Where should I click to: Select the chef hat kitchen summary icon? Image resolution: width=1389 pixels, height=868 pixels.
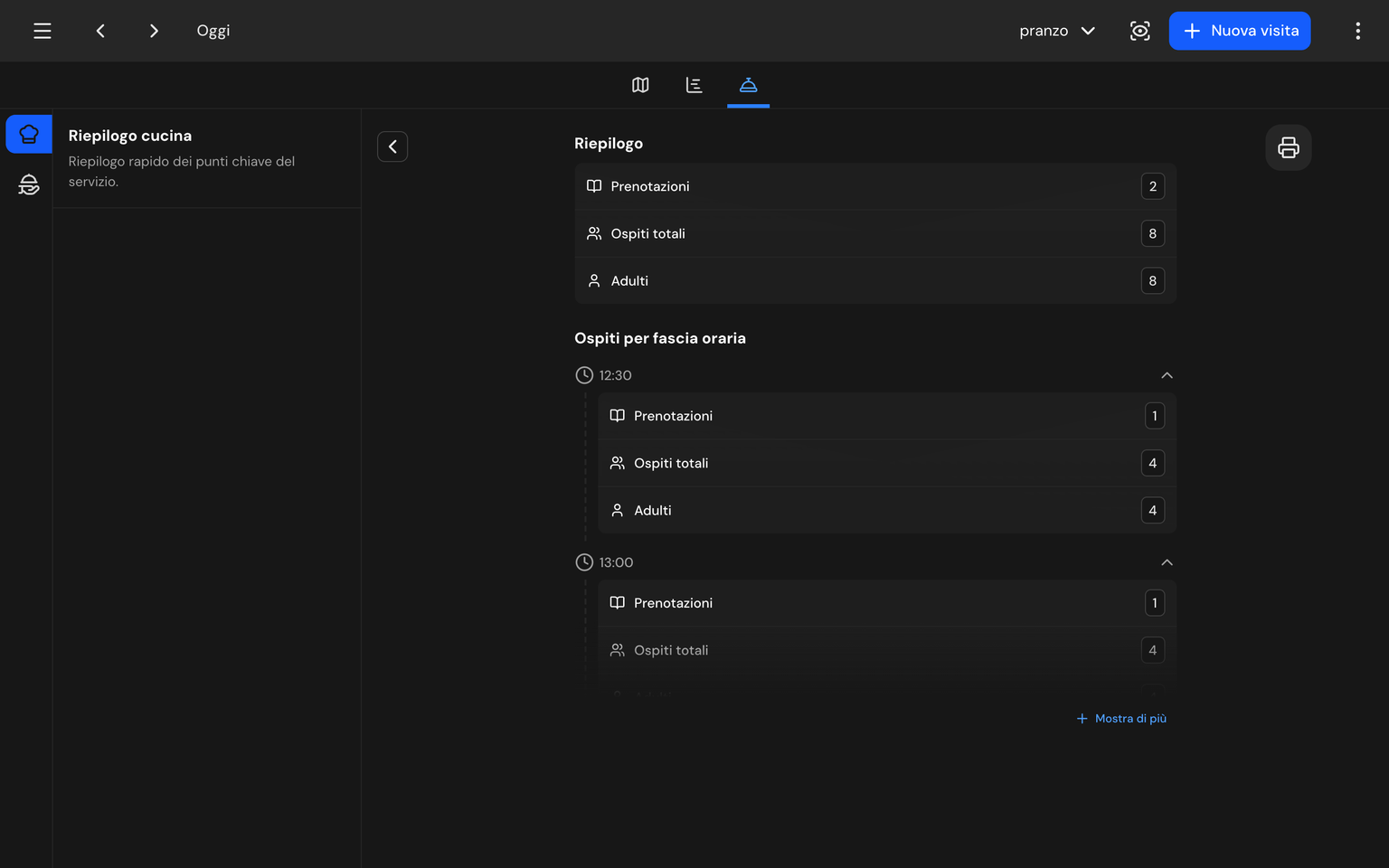tap(29, 134)
